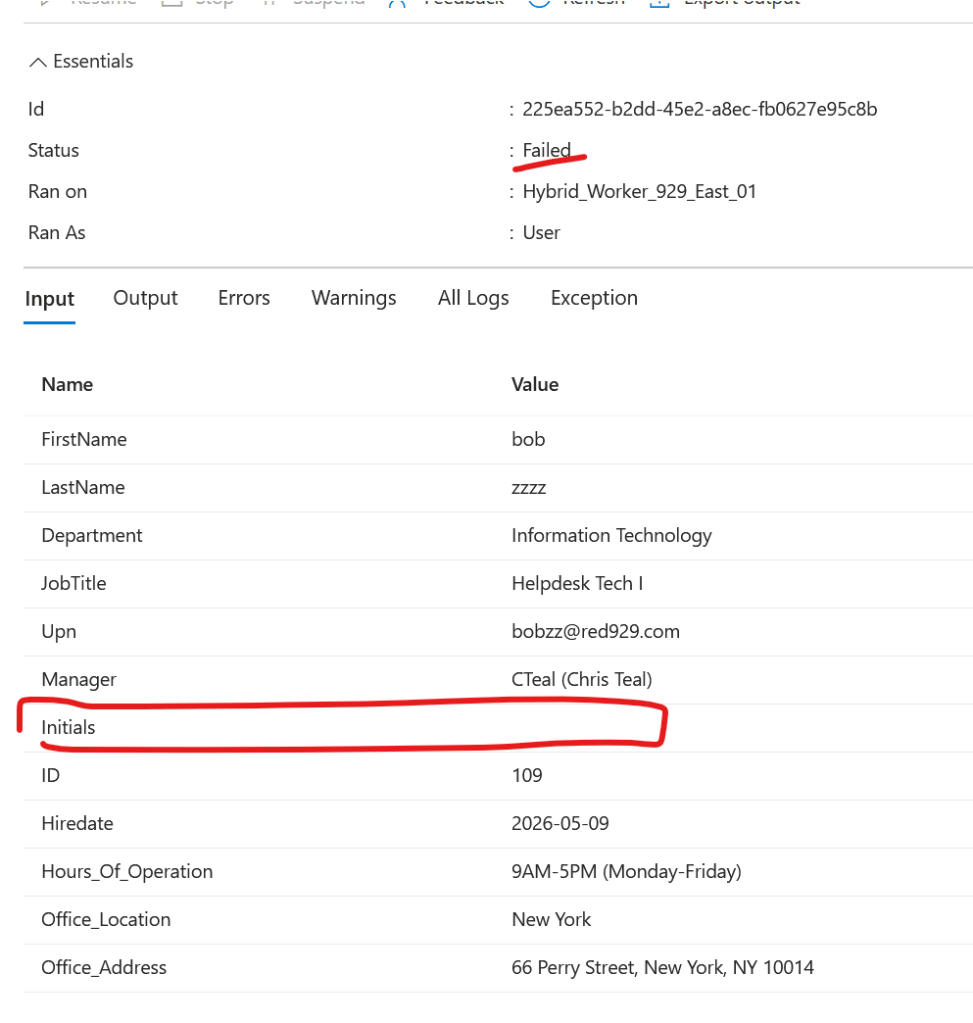Click the Name column header

coord(67,384)
